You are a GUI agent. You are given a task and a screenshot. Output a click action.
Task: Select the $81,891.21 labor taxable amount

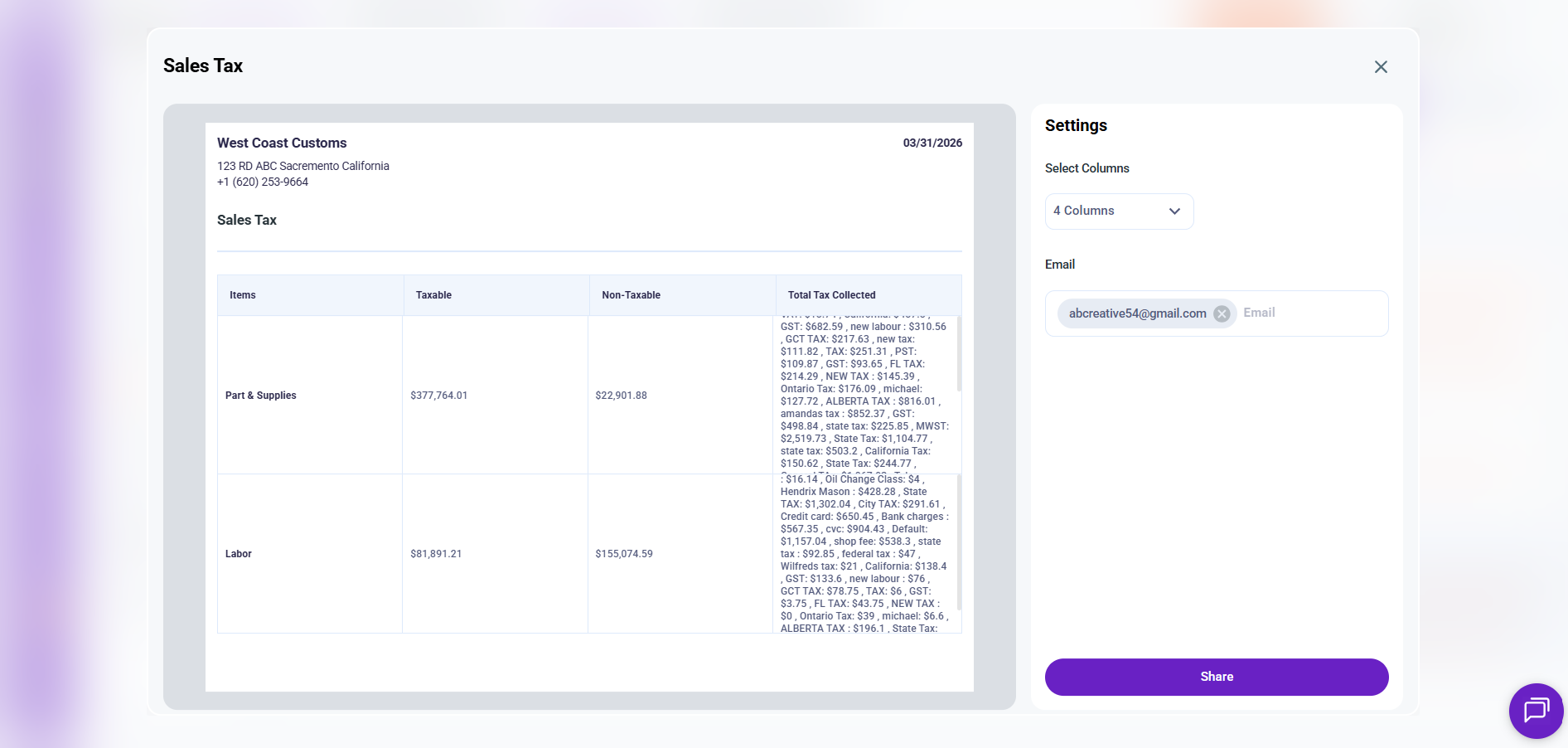click(436, 554)
